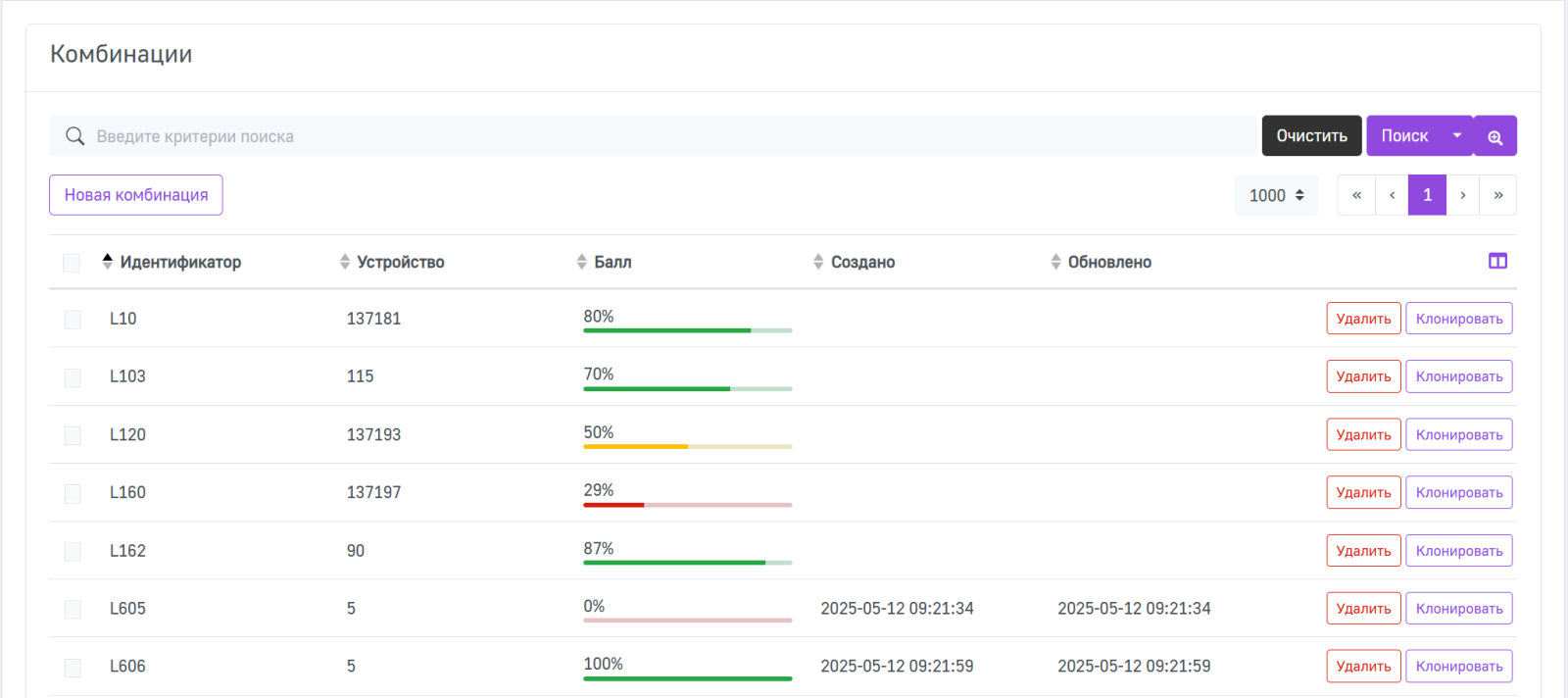Viewport: 1568px width, 698px height.
Task: Click the 80% score progress bar
Action: pyautogui.click(x=688, y=330)
